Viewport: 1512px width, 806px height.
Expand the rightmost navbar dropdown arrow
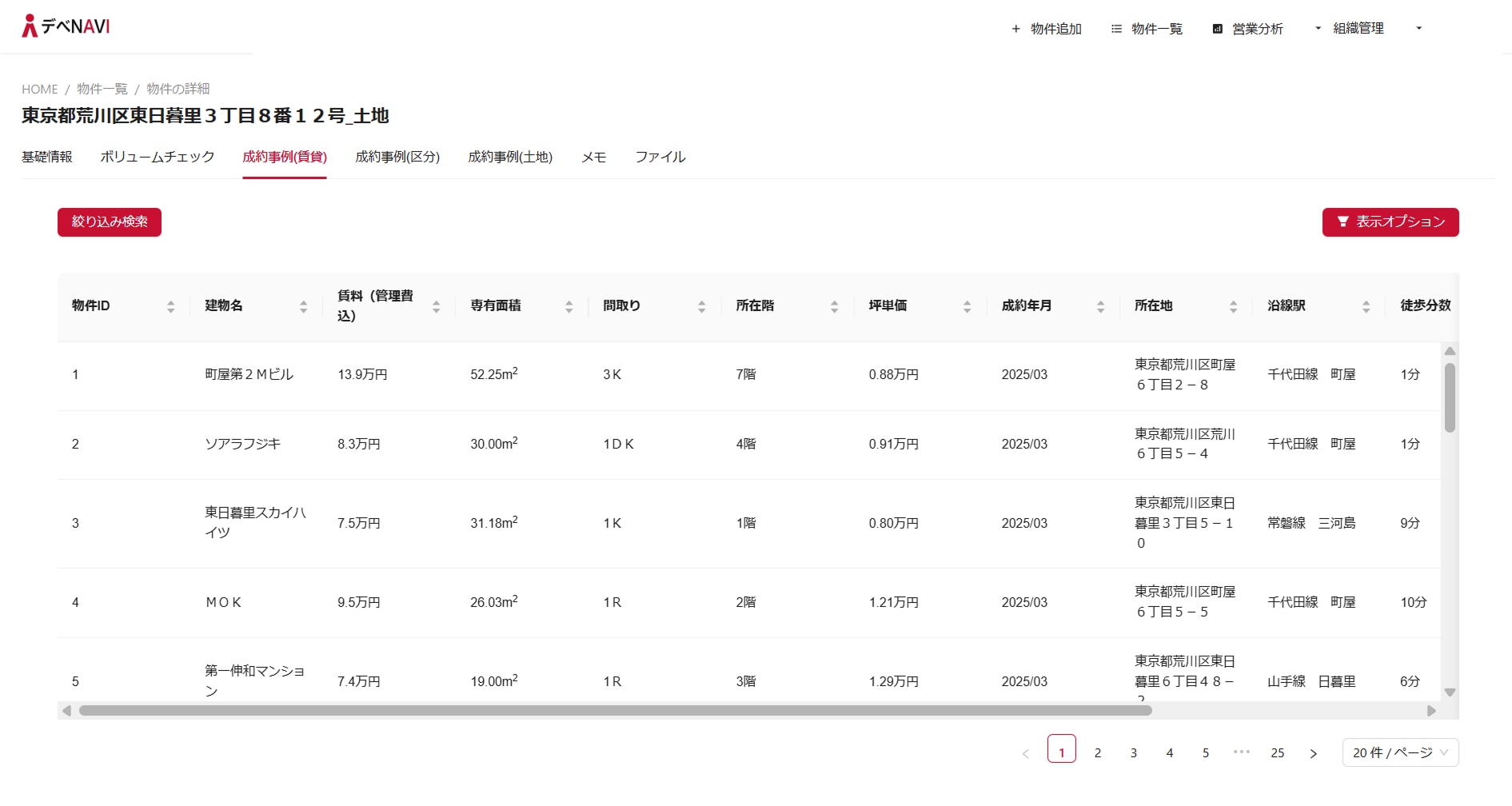[x=1419, y=28]
